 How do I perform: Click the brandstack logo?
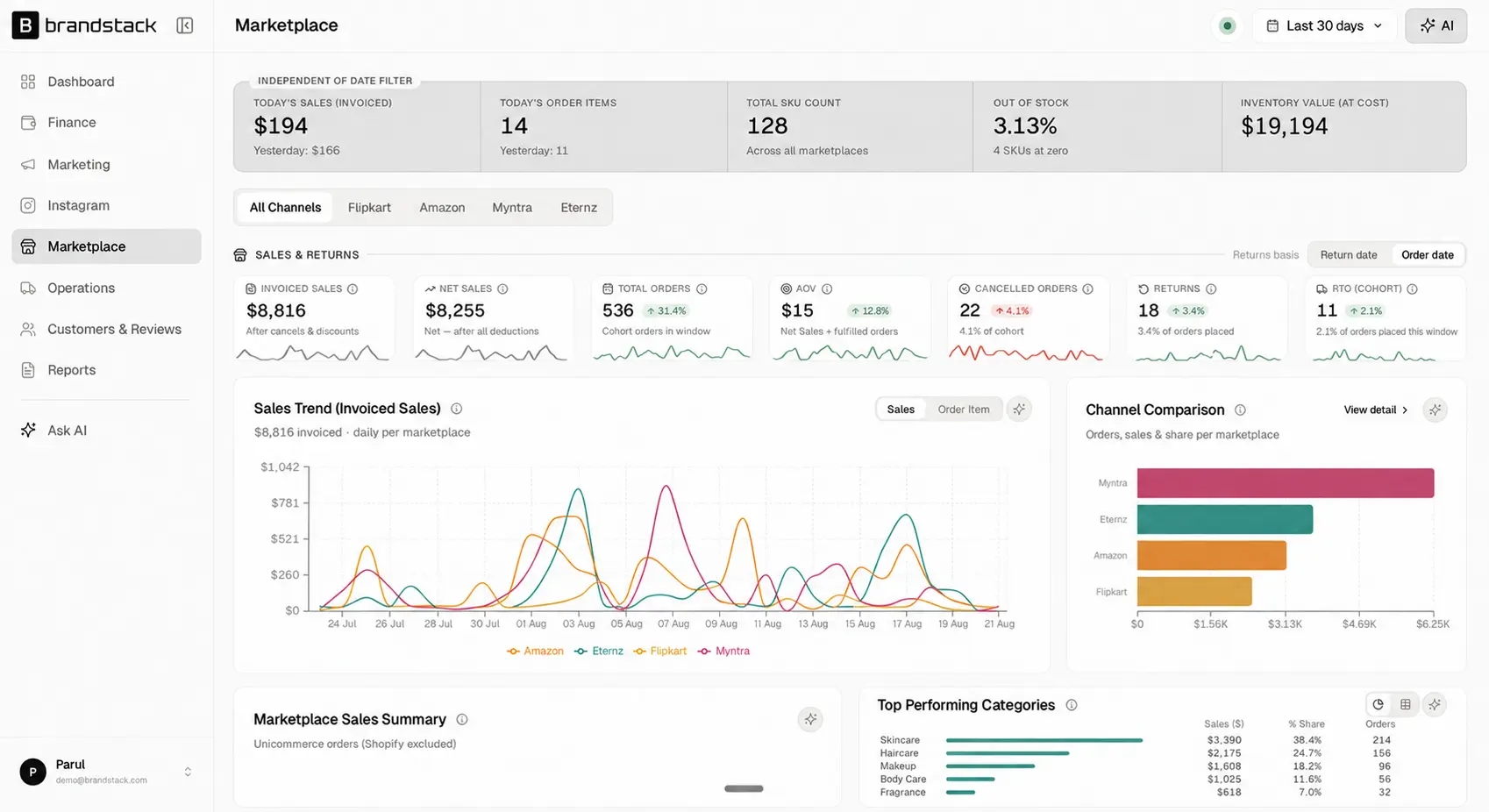click(x=84, y=25)
